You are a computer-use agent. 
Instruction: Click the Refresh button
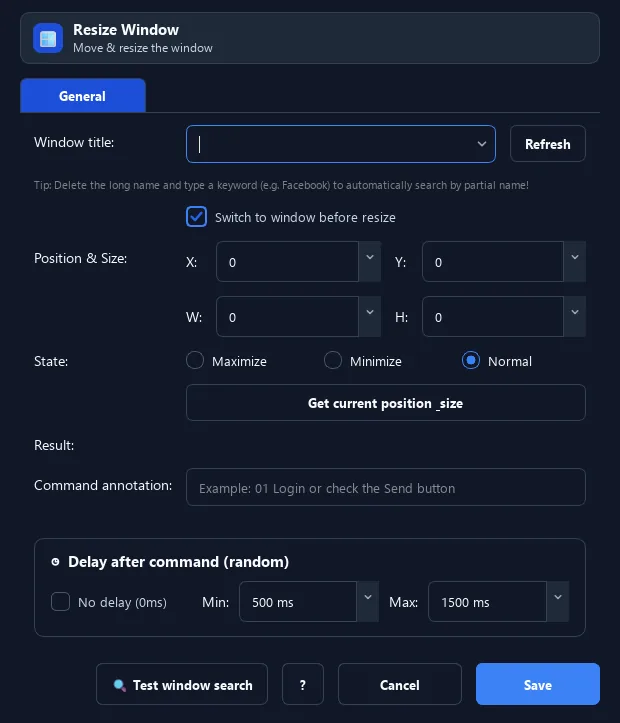[x=548, y=144]
